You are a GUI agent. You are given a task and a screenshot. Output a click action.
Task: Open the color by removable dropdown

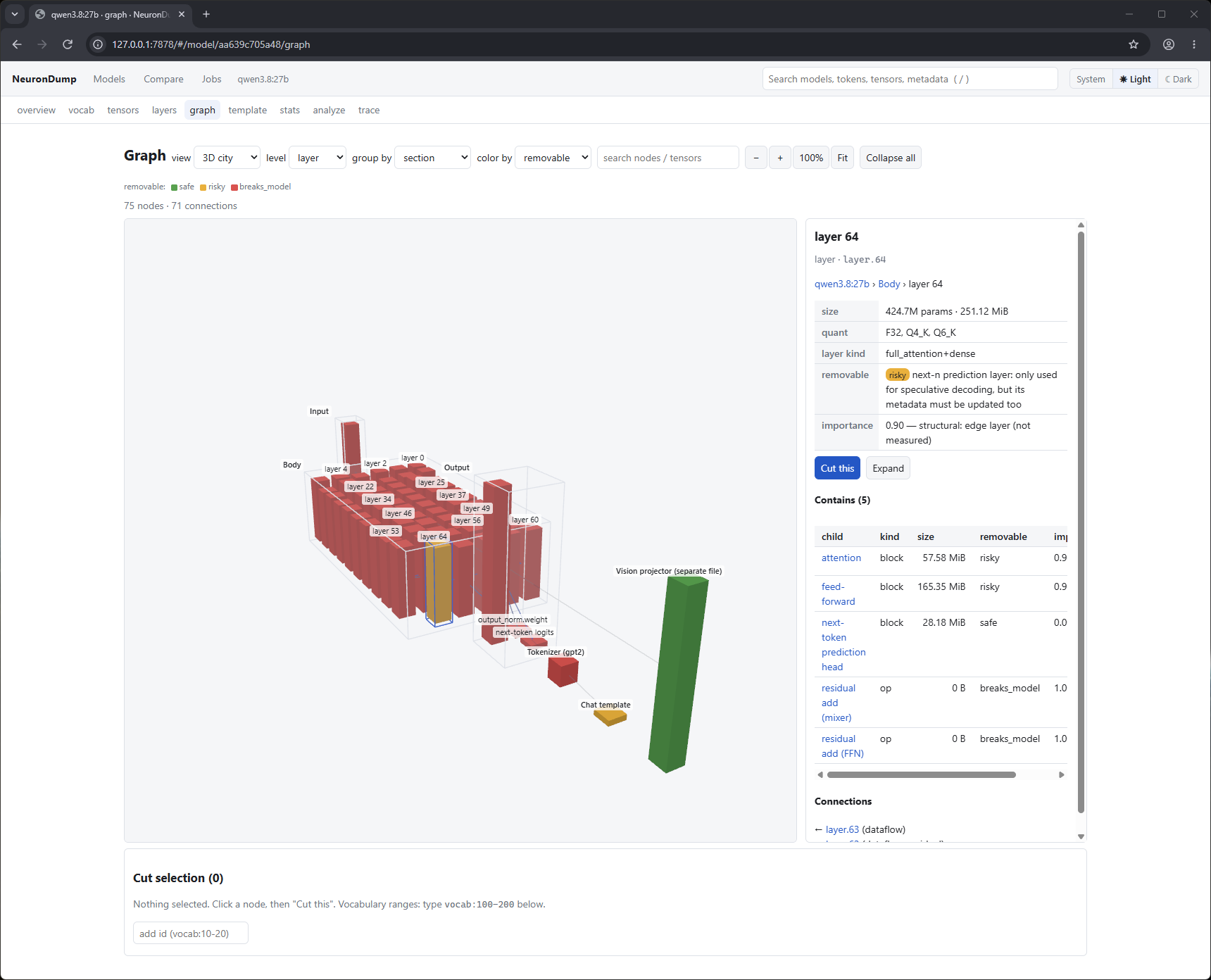tap(553, 158)
